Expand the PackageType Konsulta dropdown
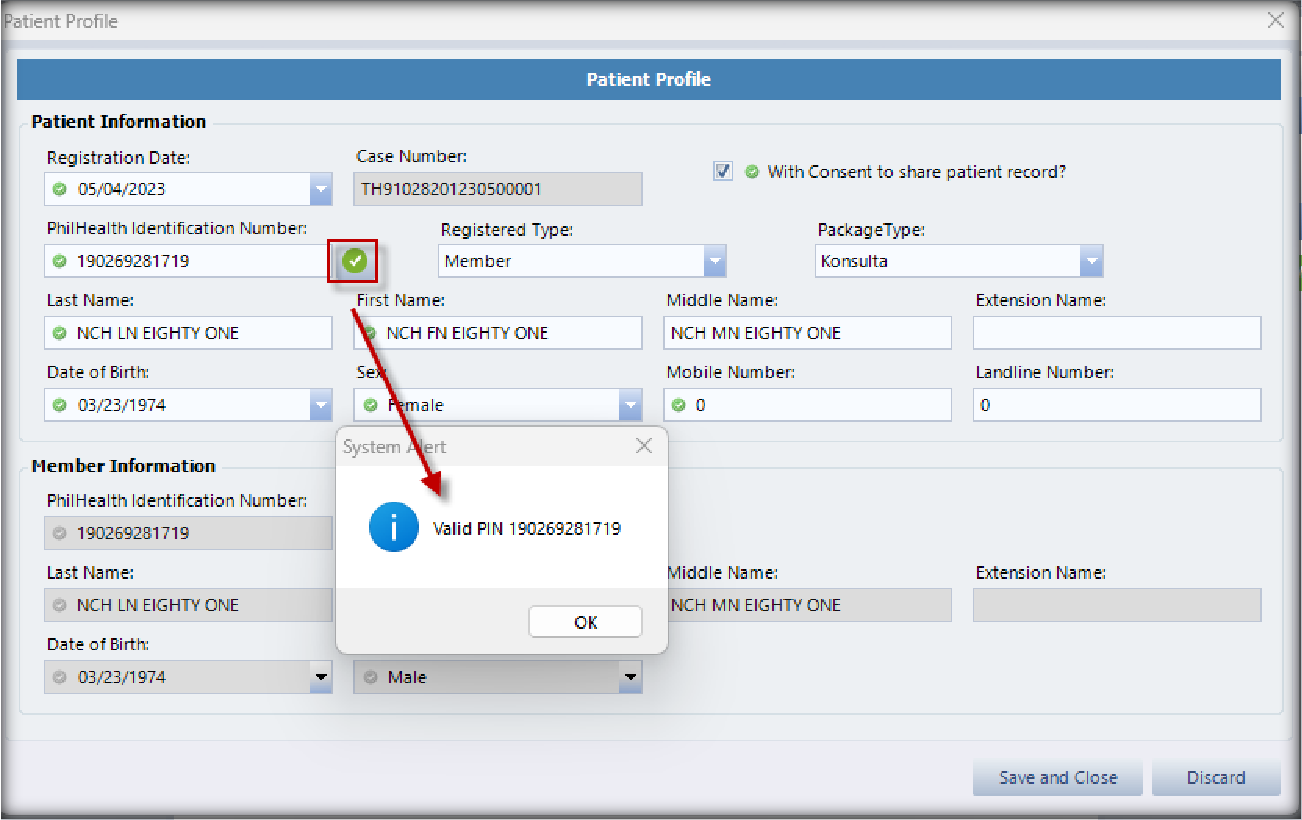This screenshot has width=1302, height=820. tap(1091, 261)
